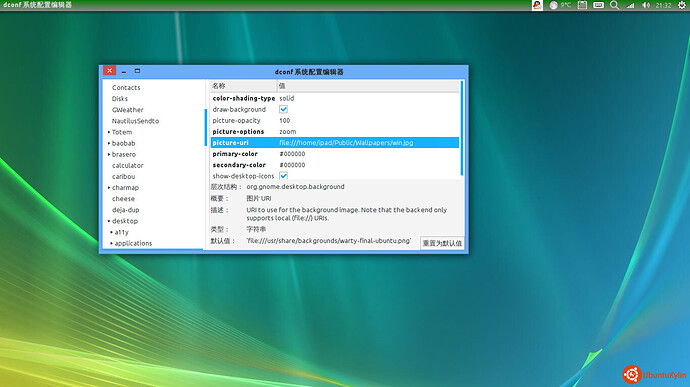
Task: Open the keyboard input method indicator
Action: [x=598, y=5]
